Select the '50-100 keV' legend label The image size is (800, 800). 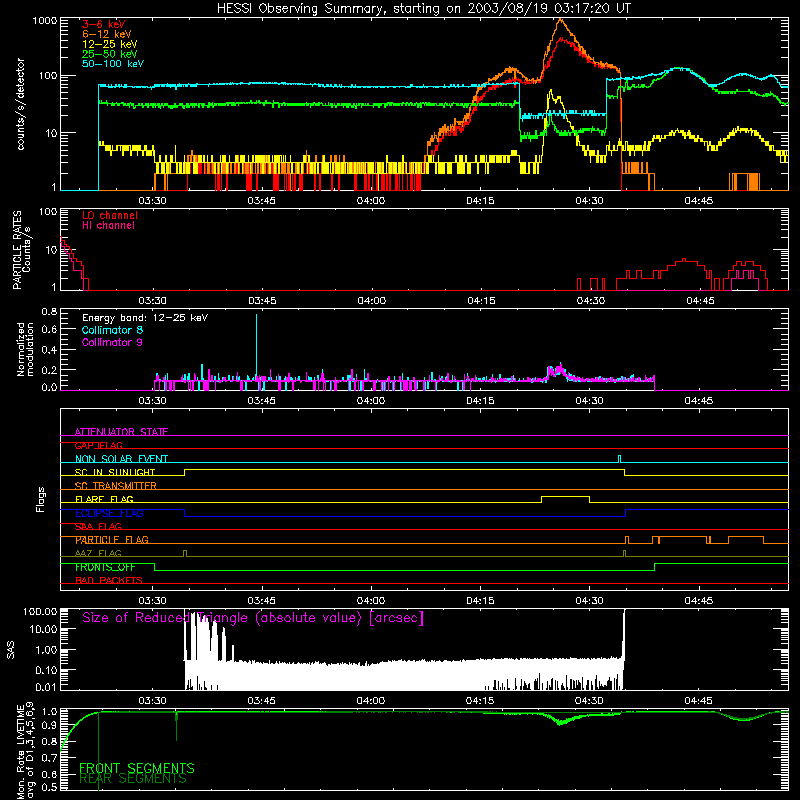113,64
